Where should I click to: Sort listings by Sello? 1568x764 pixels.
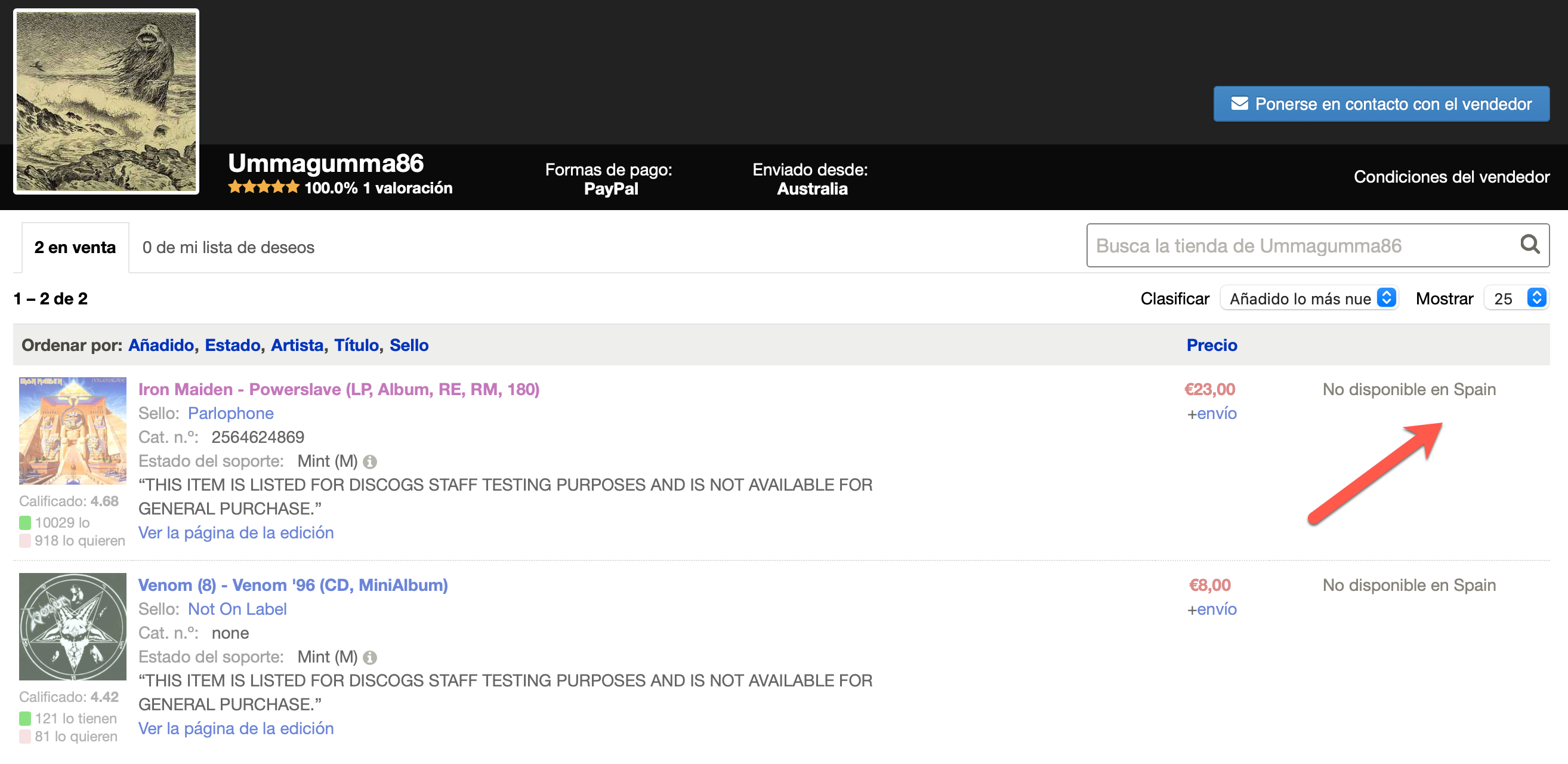(x=409, y=346)
